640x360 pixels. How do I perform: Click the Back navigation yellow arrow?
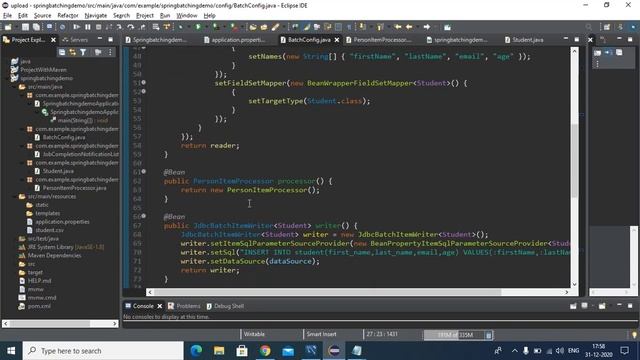409,27
